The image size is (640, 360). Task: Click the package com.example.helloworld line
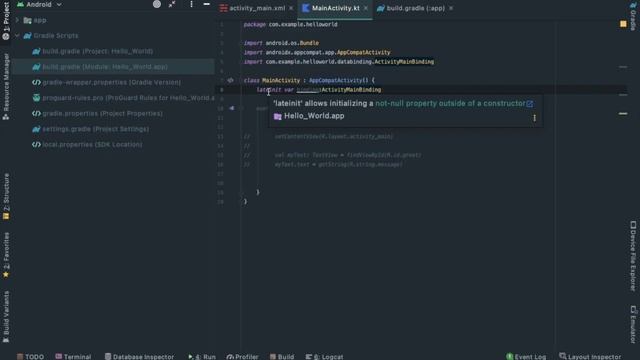click(x=290, y=24)
